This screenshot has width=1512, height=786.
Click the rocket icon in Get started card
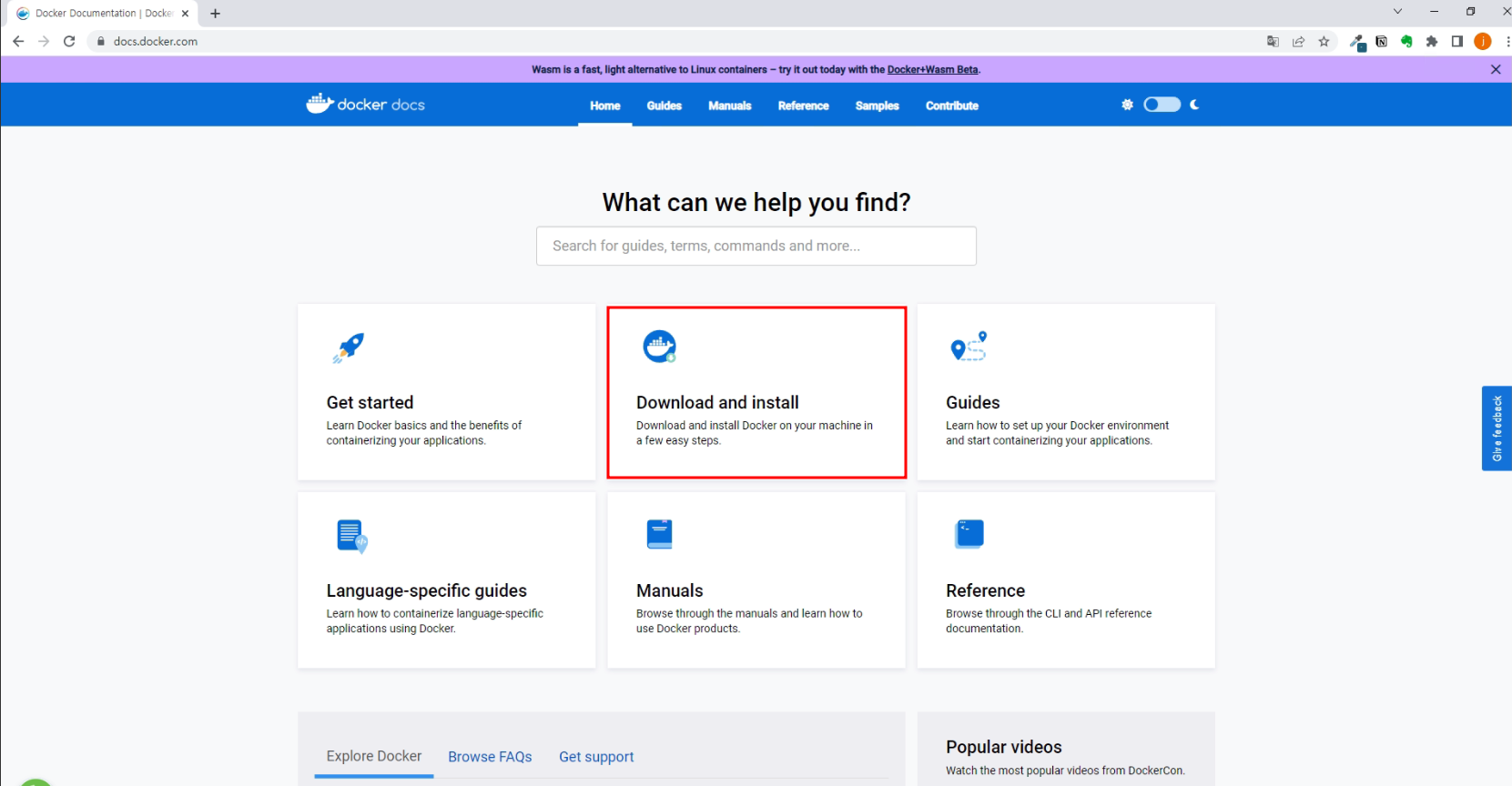tap(349, 348)
